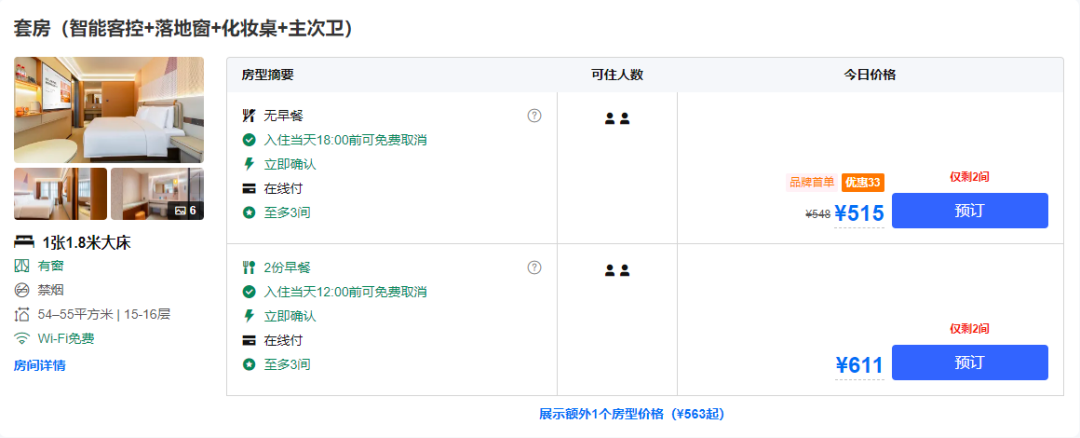Click the lightning icon in no-breakfast row

click(x=249, y=164)
